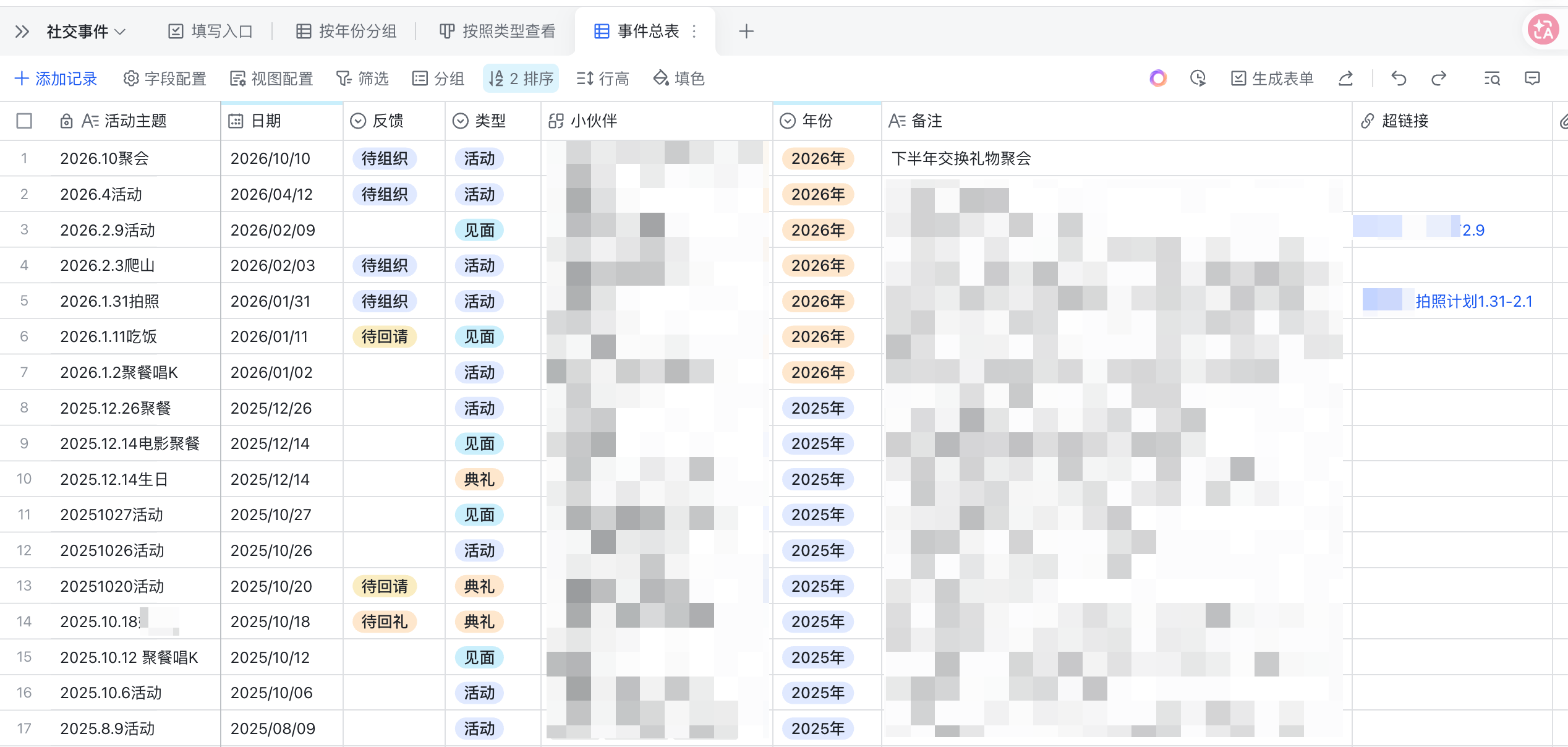
Task: Switch to 按年份分组 tab
Action: point(346,32)
